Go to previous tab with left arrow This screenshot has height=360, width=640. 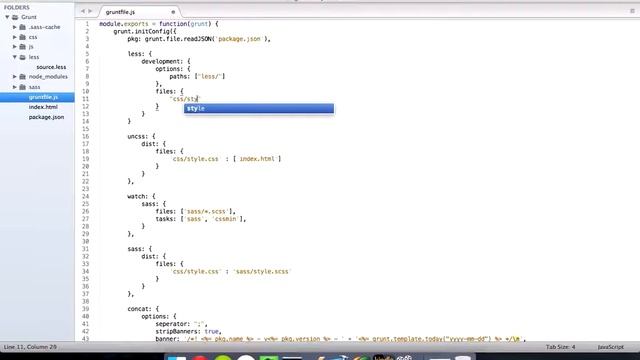[82, 11]
